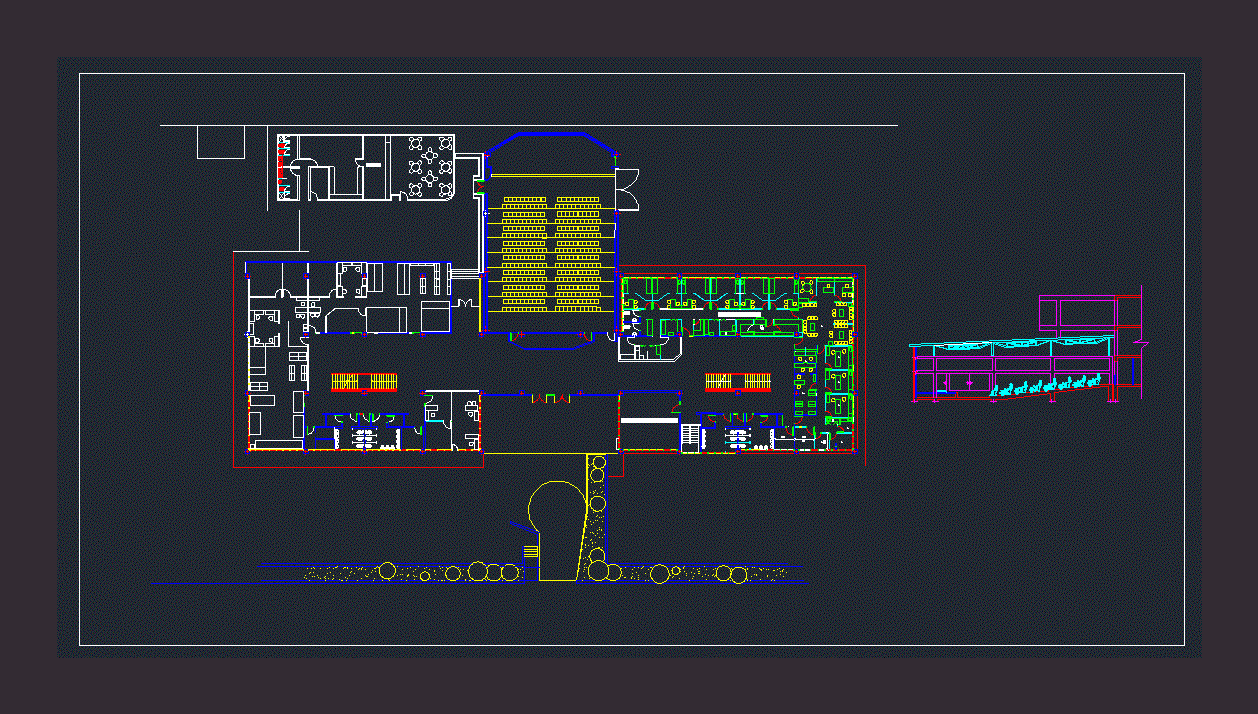The width and height of the screenshot is (1258, 714).
Task: Click the solid white bar in the lower room
Action: point(649,421)
